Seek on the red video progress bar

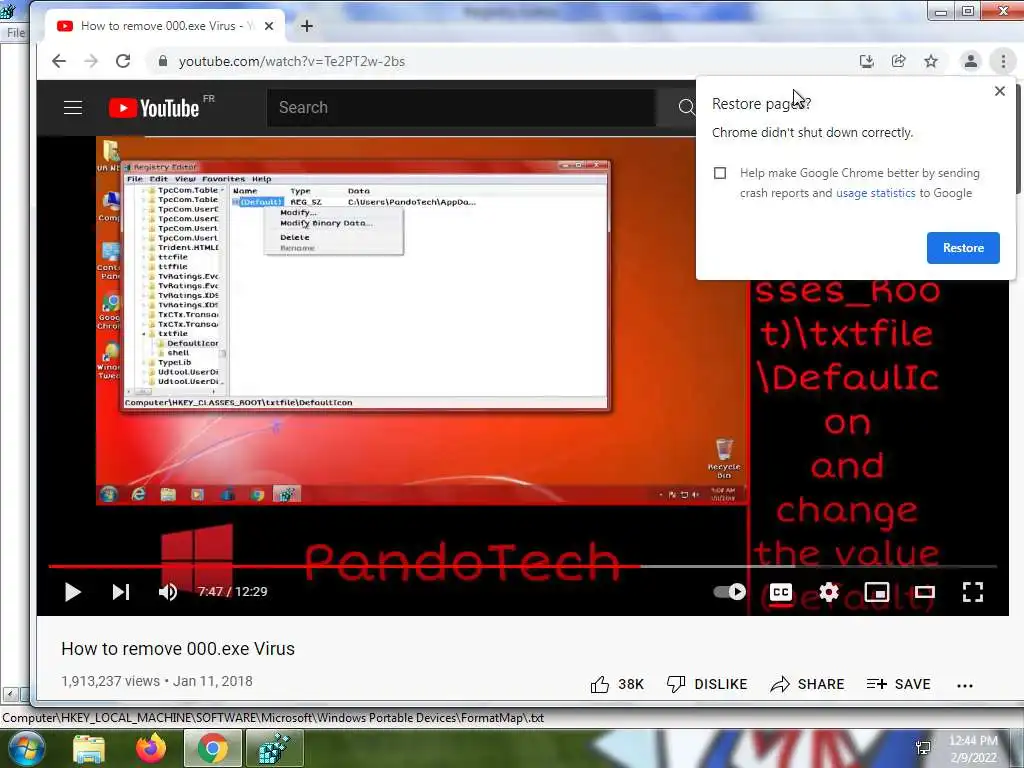522,566
